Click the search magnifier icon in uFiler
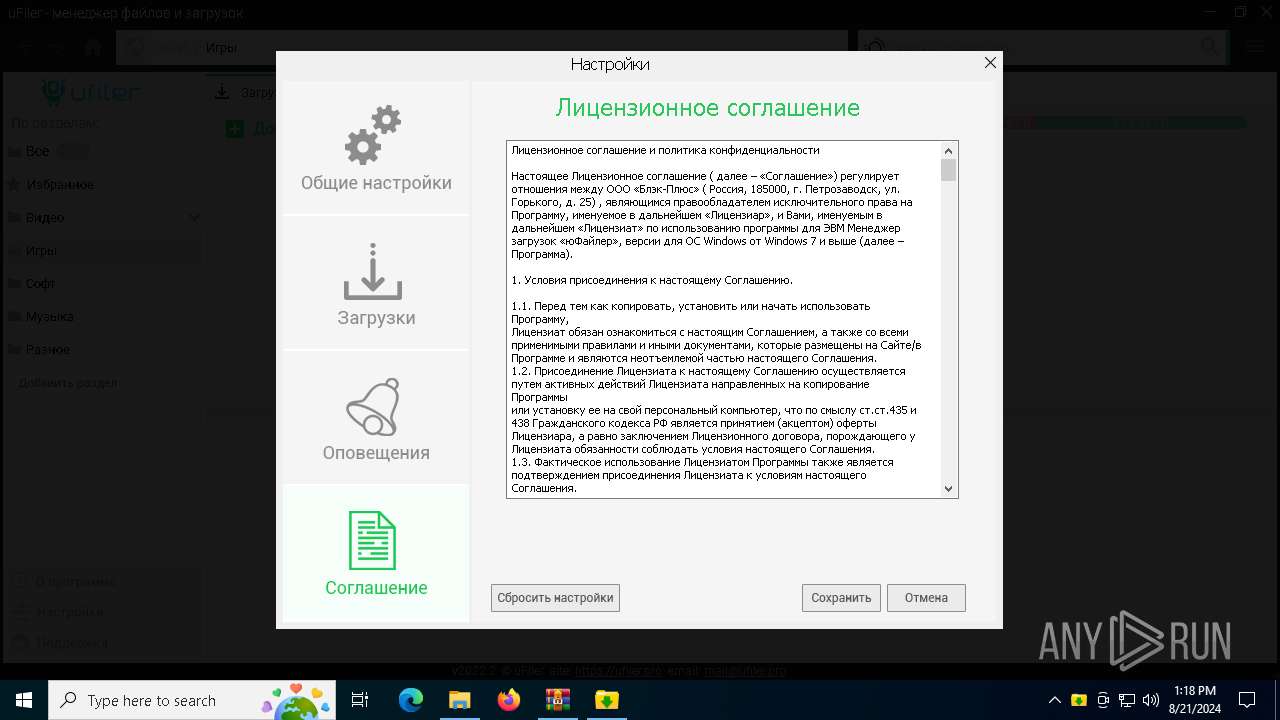The image size is (1280, 720). coord(1209,46)
